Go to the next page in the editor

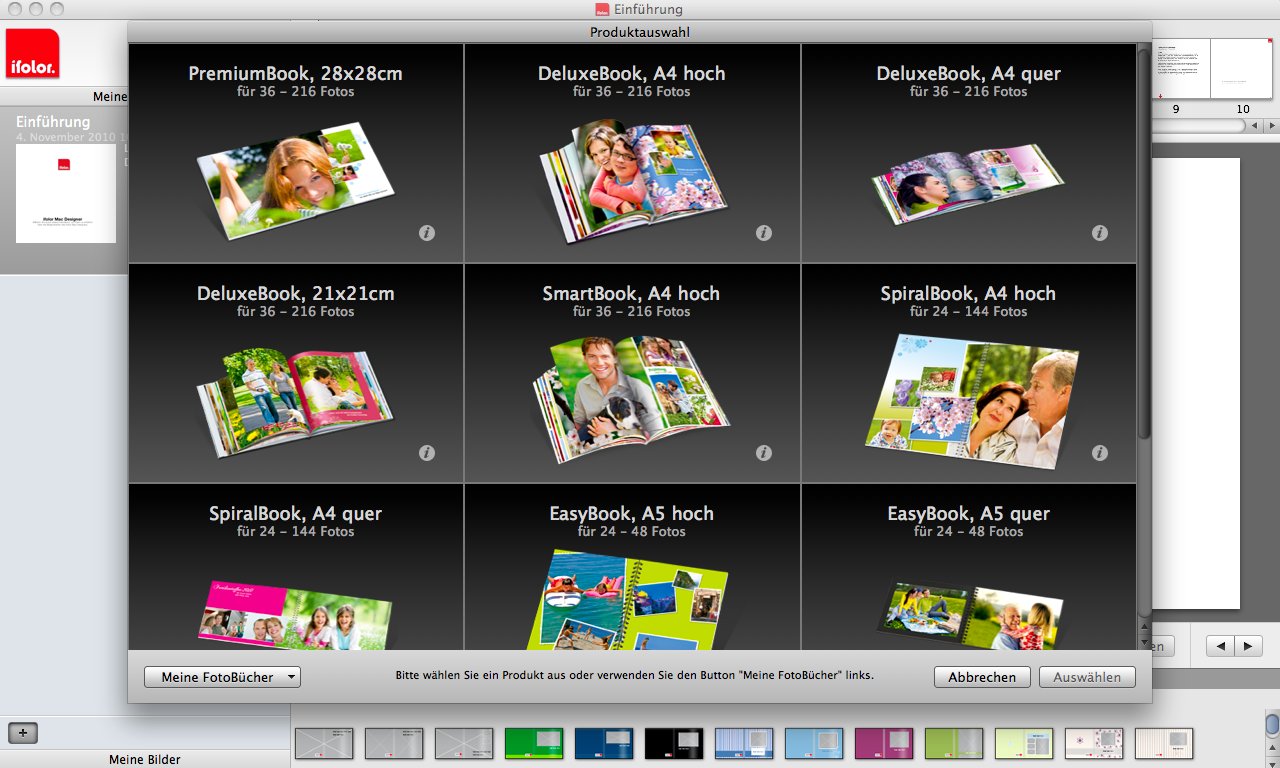pyautogui.click(x=1247, y=646)
